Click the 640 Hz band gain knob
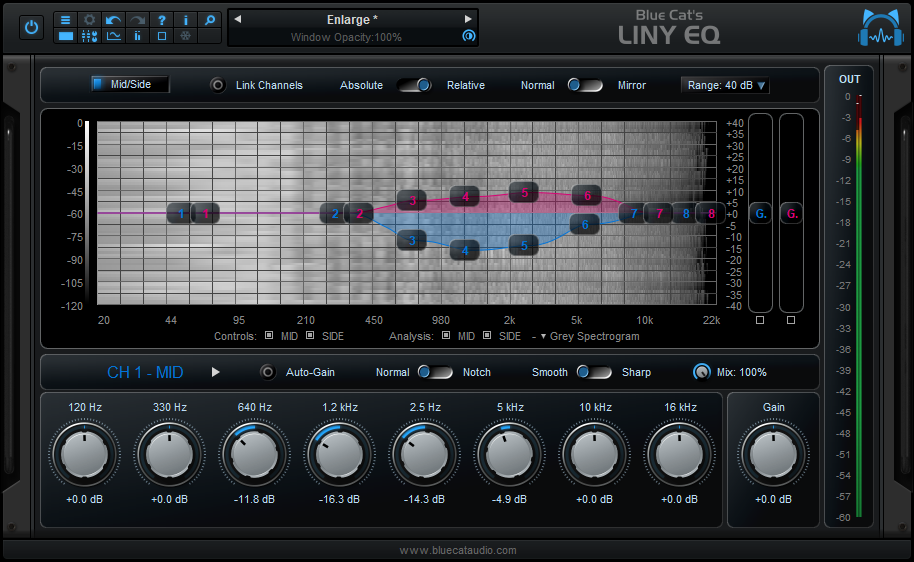Image resolution: width=914 pixels, height=562 pixels. (254, 454)
